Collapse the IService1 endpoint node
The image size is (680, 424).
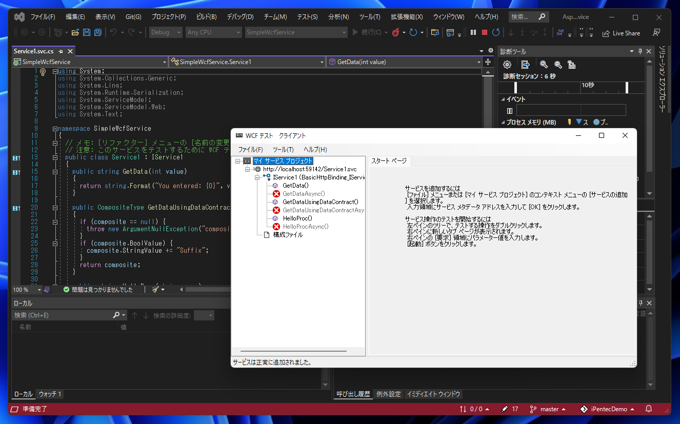tap(257, 177)
